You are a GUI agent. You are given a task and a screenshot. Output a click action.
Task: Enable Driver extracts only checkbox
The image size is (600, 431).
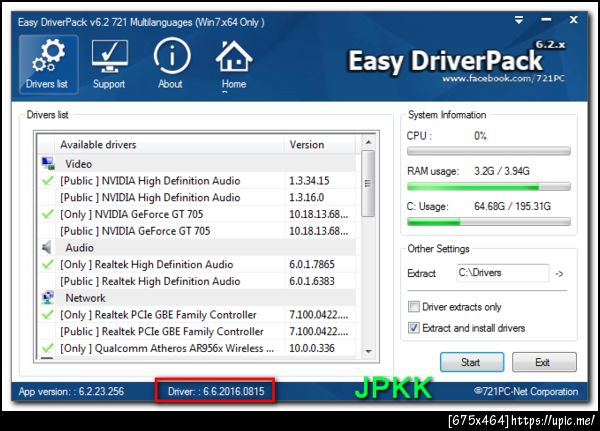click(x=413, y=307)
